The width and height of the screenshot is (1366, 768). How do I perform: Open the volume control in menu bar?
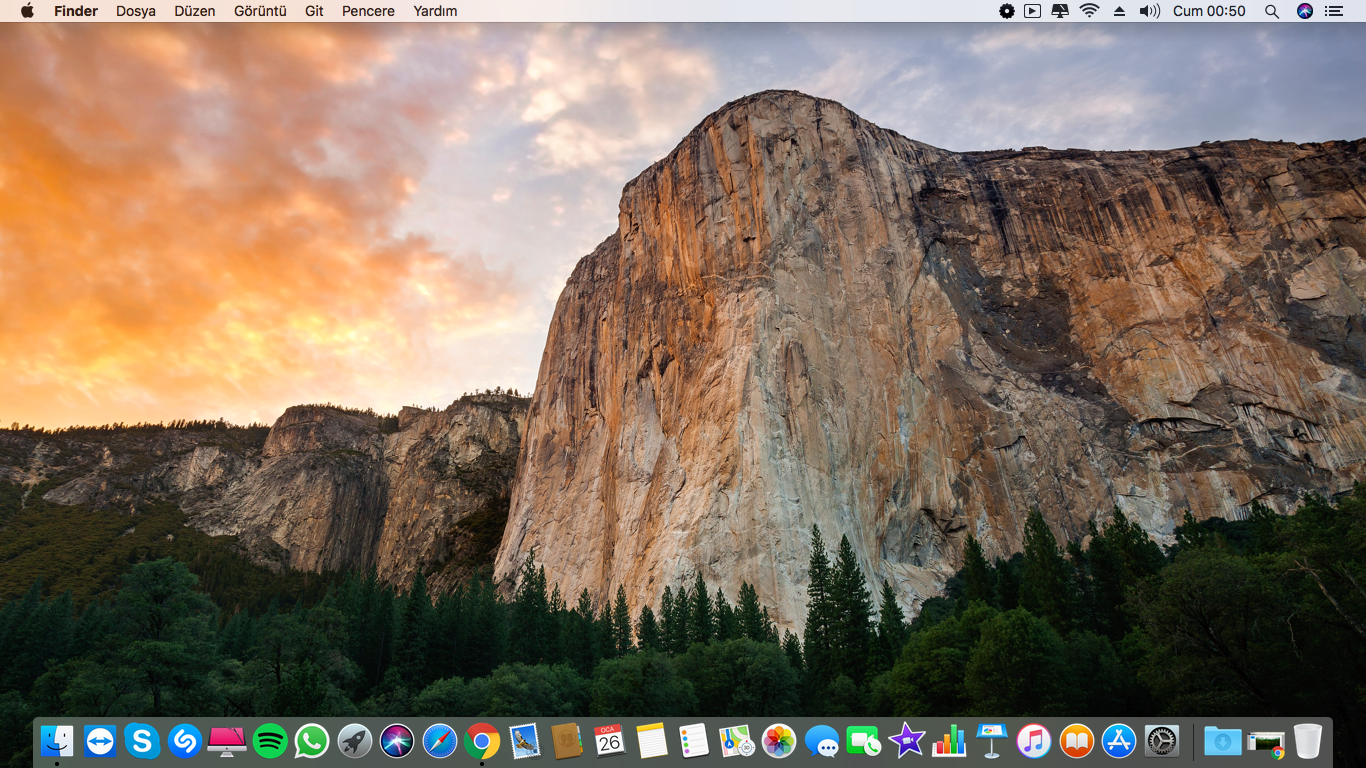click(x=1149, y=11)
